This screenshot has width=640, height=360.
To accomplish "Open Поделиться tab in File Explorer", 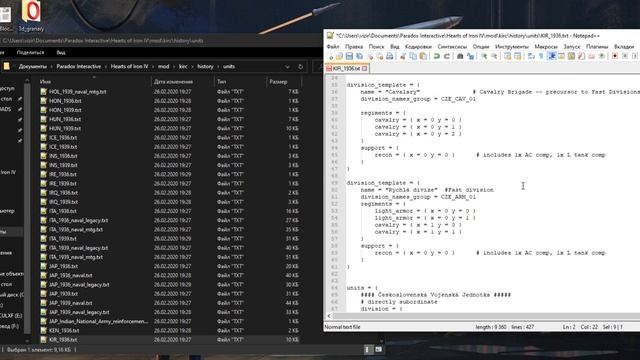I will (30, 53).
